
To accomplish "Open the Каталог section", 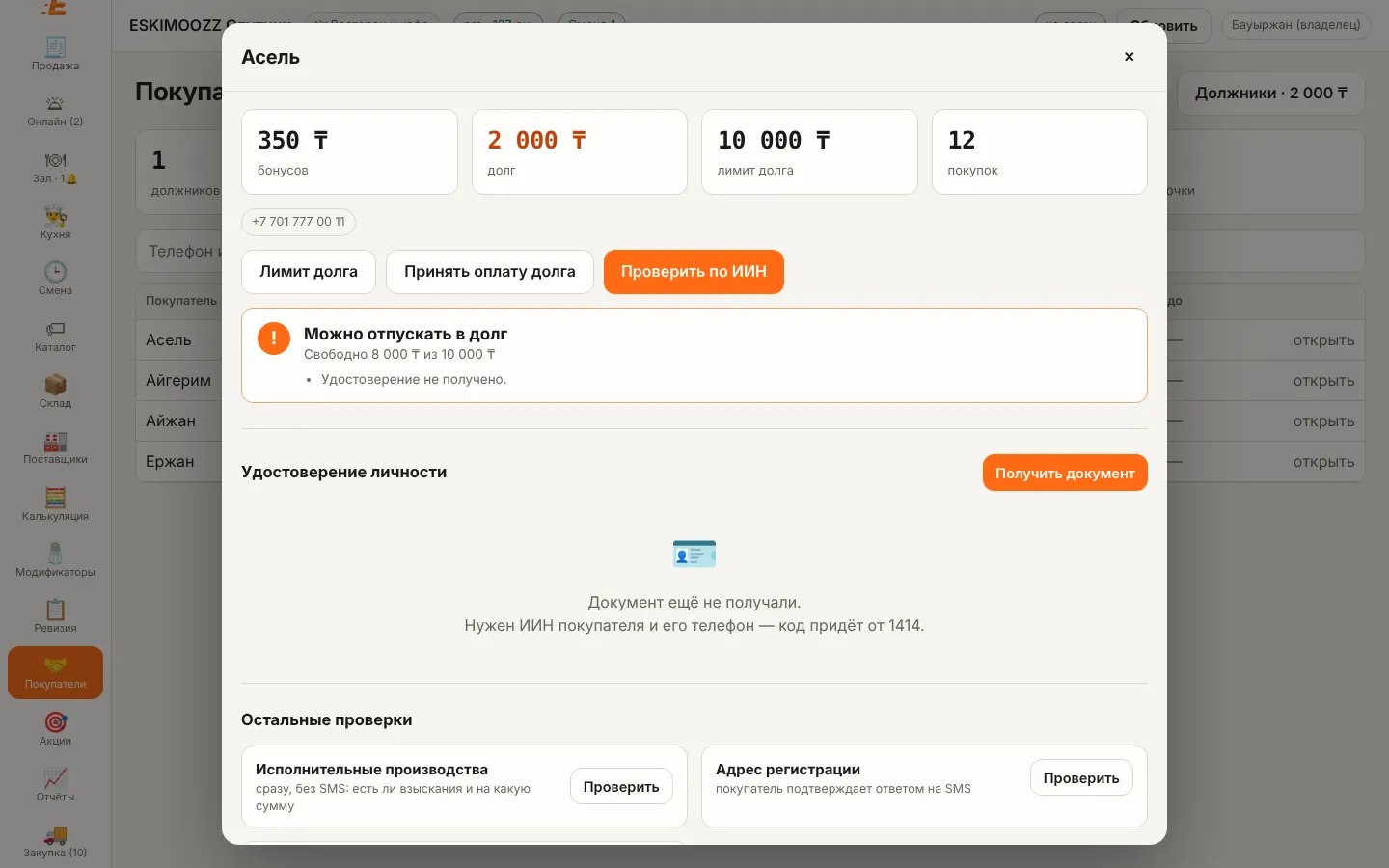I will 55,335.
